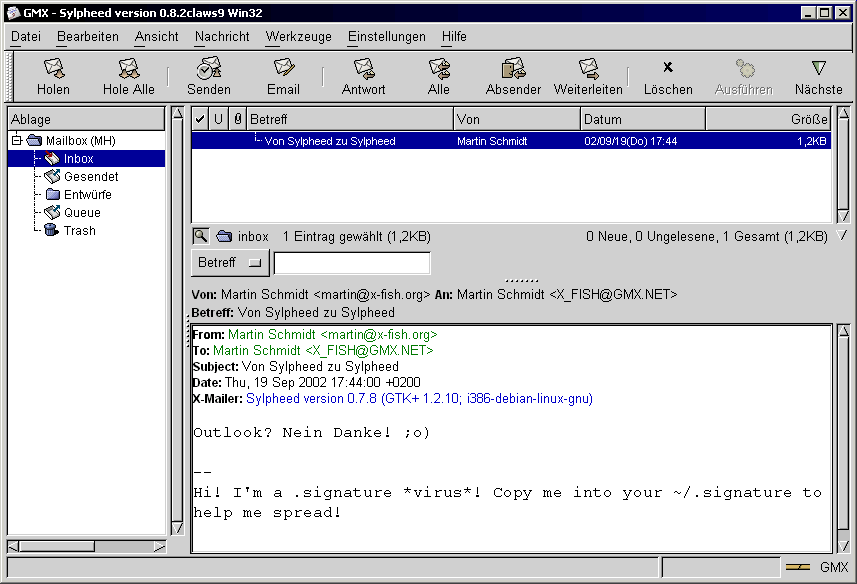Screen dimensions: 857x584
Task: Sort by the unread U column
Action: [x=218, y=119]
